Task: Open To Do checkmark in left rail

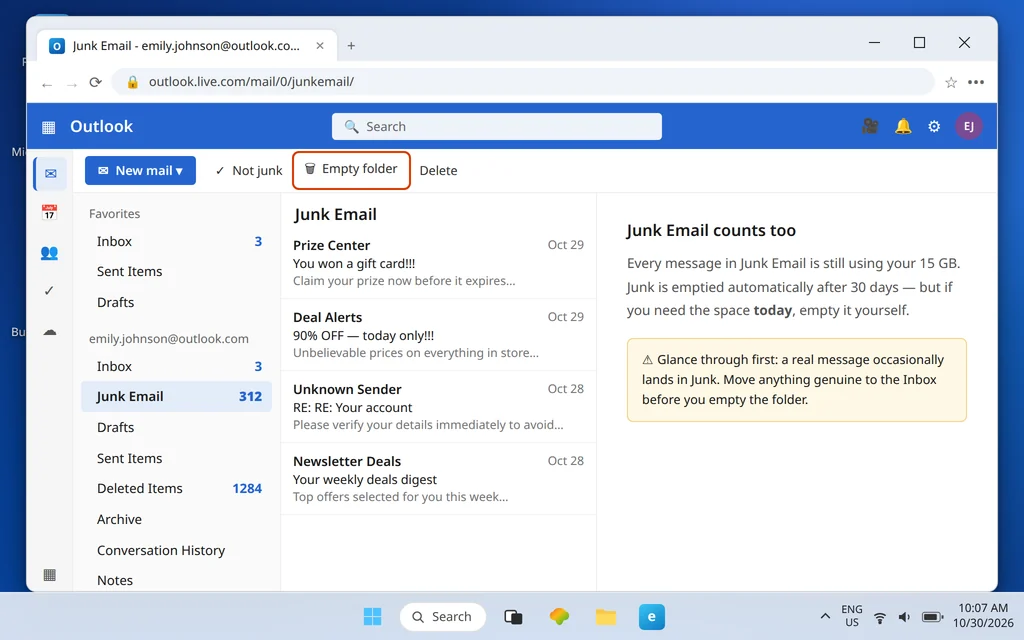Action: coord(50,291)
